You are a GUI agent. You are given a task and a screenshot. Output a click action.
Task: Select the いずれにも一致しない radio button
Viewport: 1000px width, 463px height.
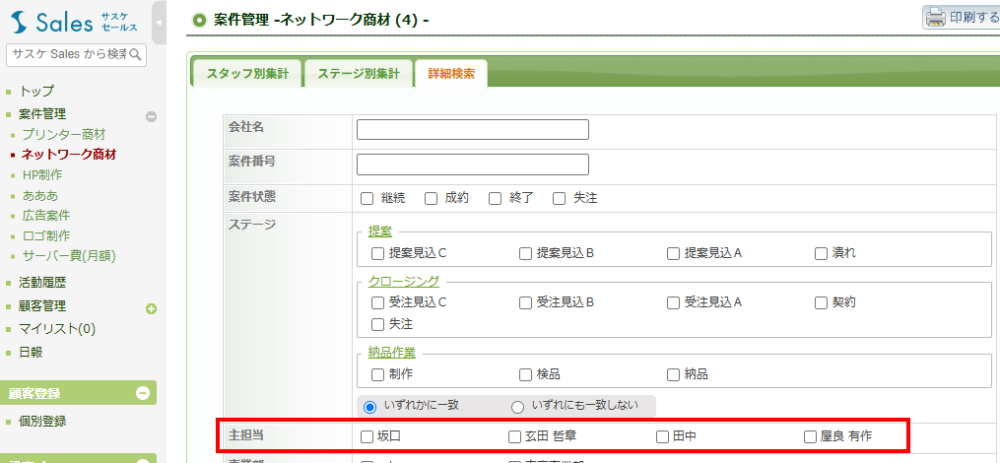point(518,407)
